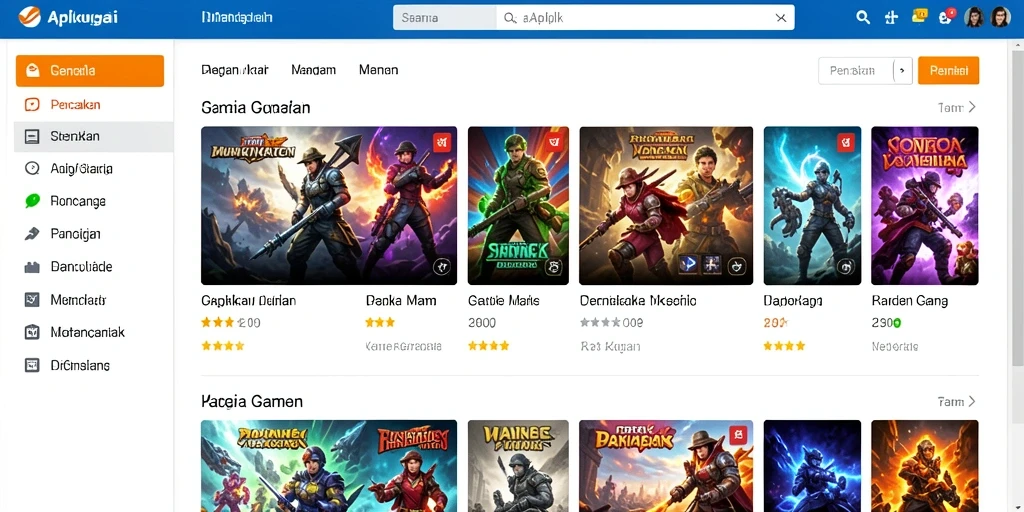Open the Demakaka Nkechio title link
Image resolution: width=1024 pixels, height=512 pixels.
pos(638,301)
